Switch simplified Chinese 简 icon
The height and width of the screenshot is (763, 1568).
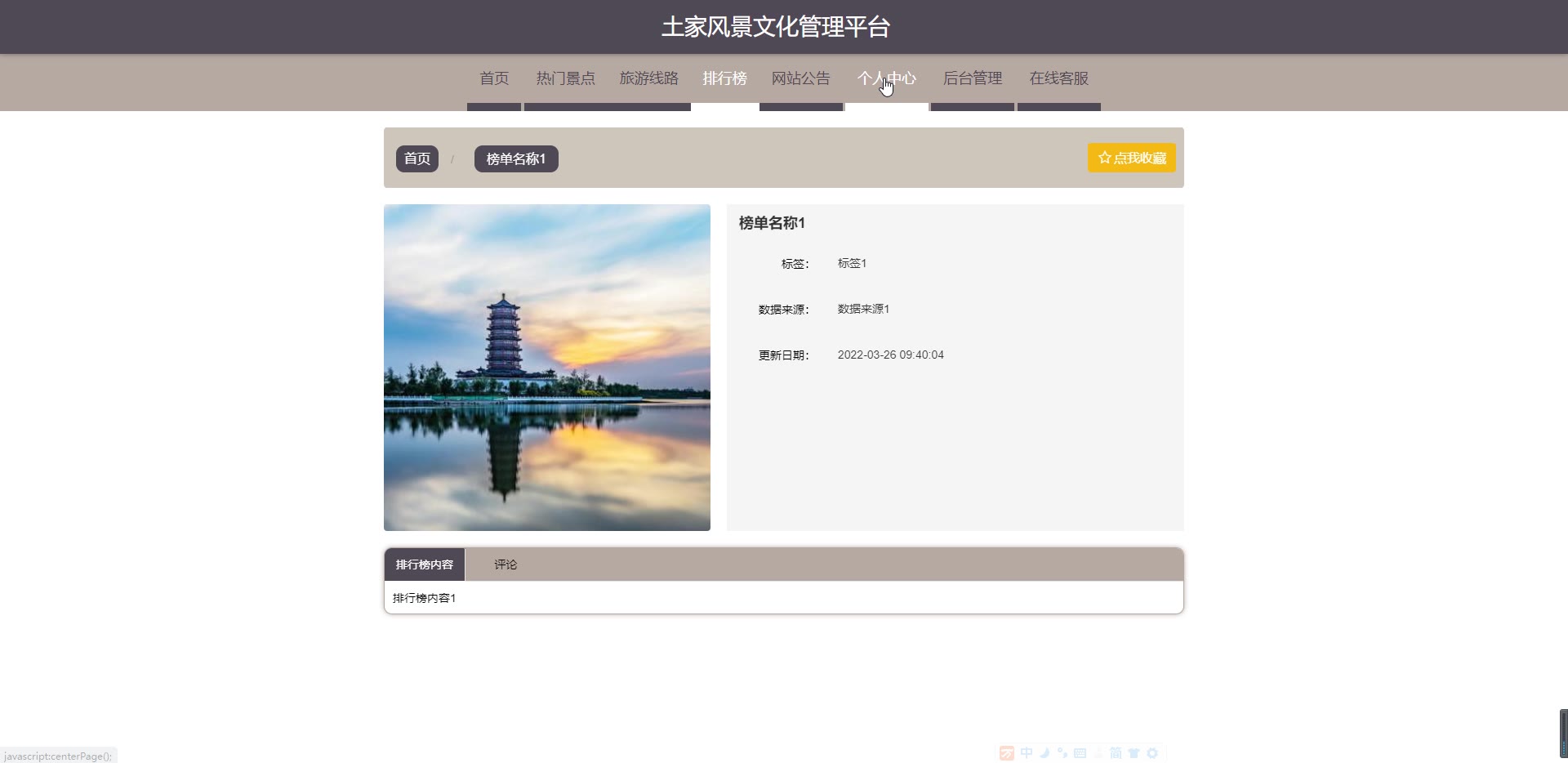click(x=1116, y=753)
